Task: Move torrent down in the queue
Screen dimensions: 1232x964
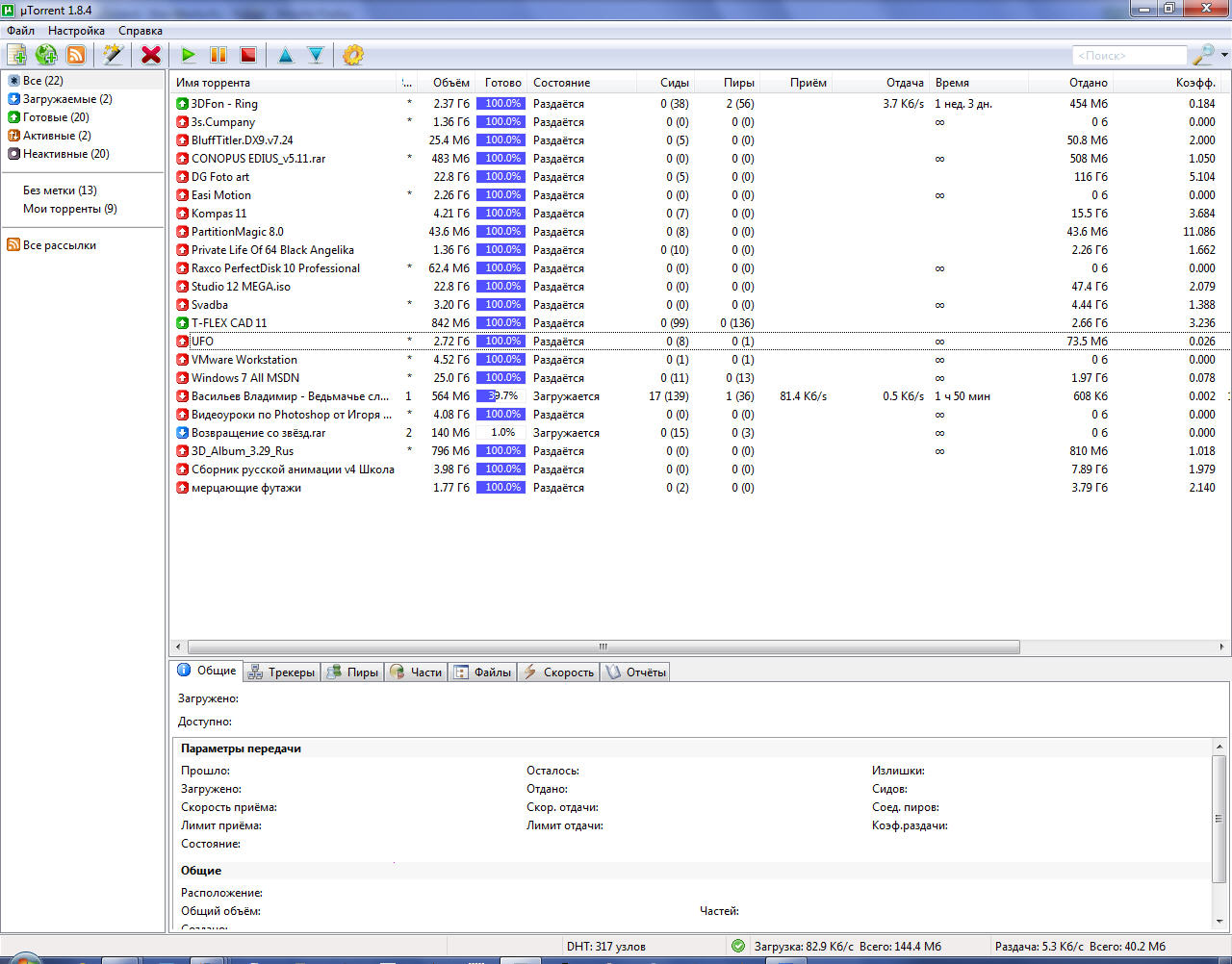Action: pyautogui.click(x=316, y=55)
